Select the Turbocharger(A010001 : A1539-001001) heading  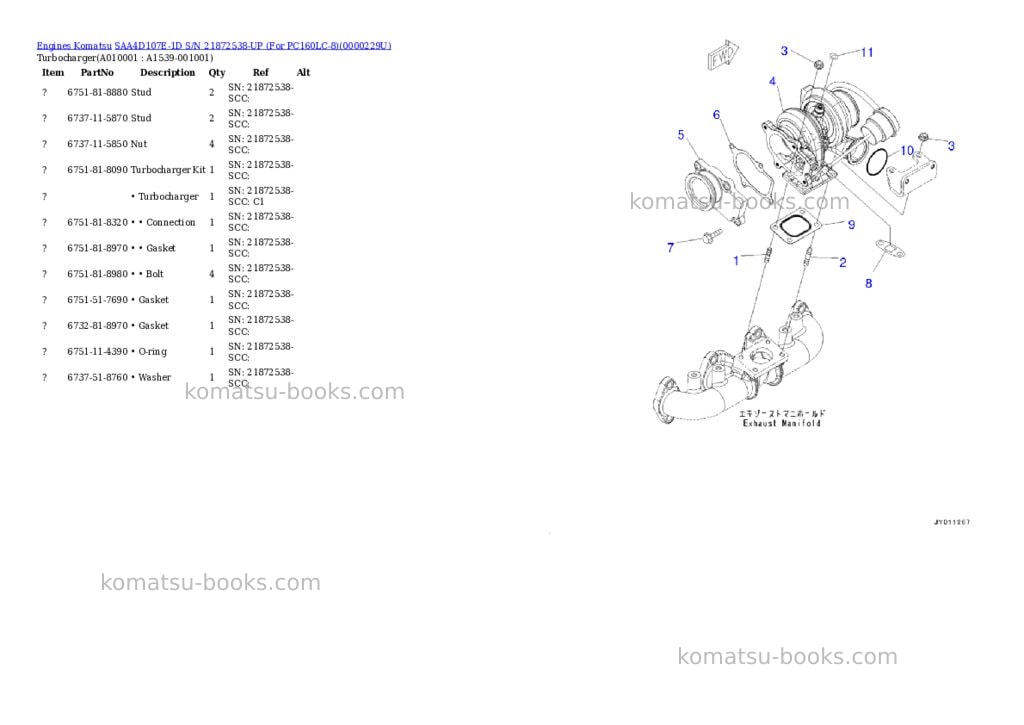(x=125, y=57)
